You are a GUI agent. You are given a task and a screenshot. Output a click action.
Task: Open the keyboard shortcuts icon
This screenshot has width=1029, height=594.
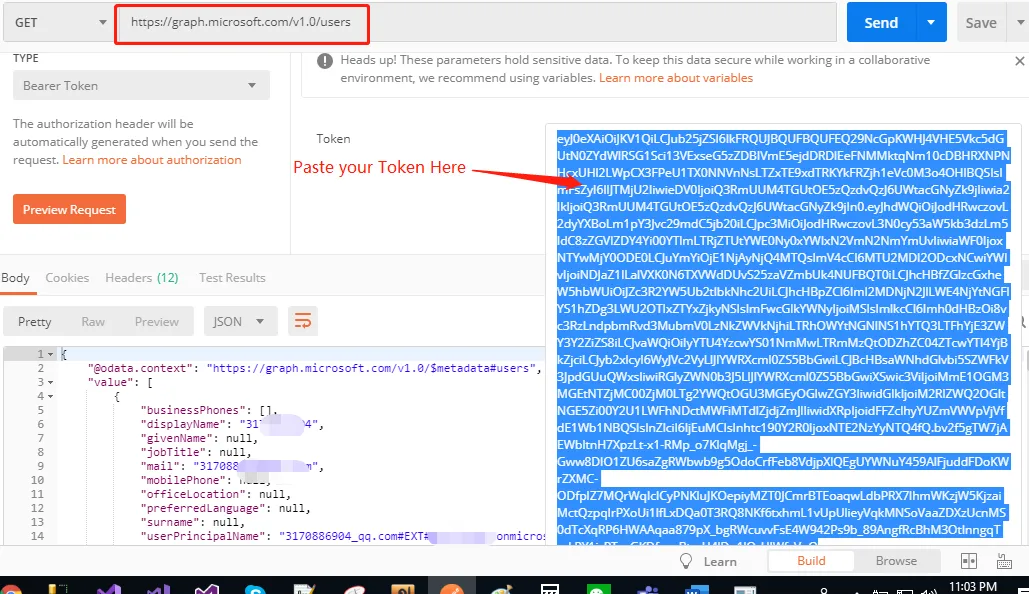click(1004, 561)
